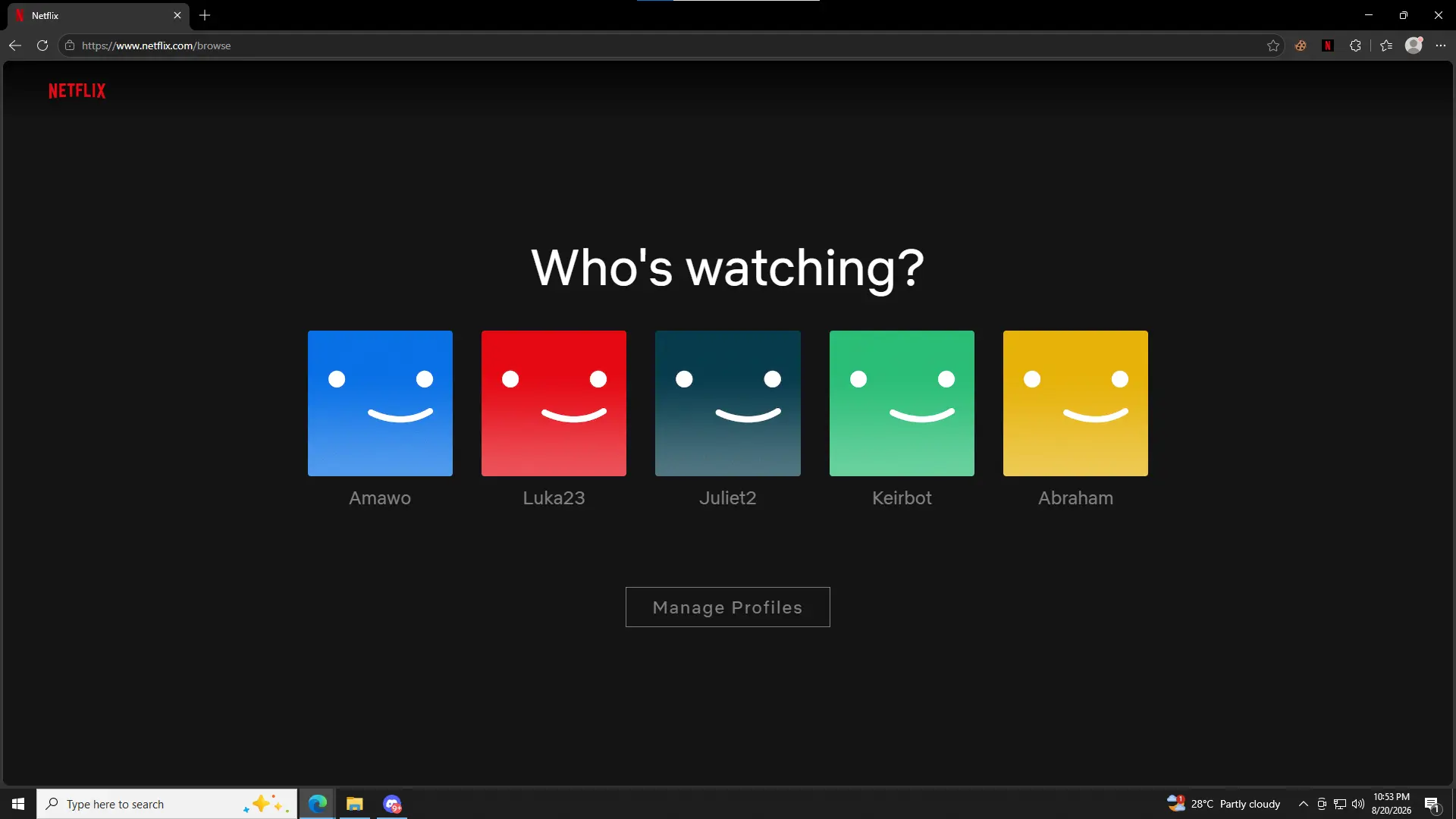The image size is (1456, 819).
Task: Open browser Settings and more menu
Action: (1441, 45)
